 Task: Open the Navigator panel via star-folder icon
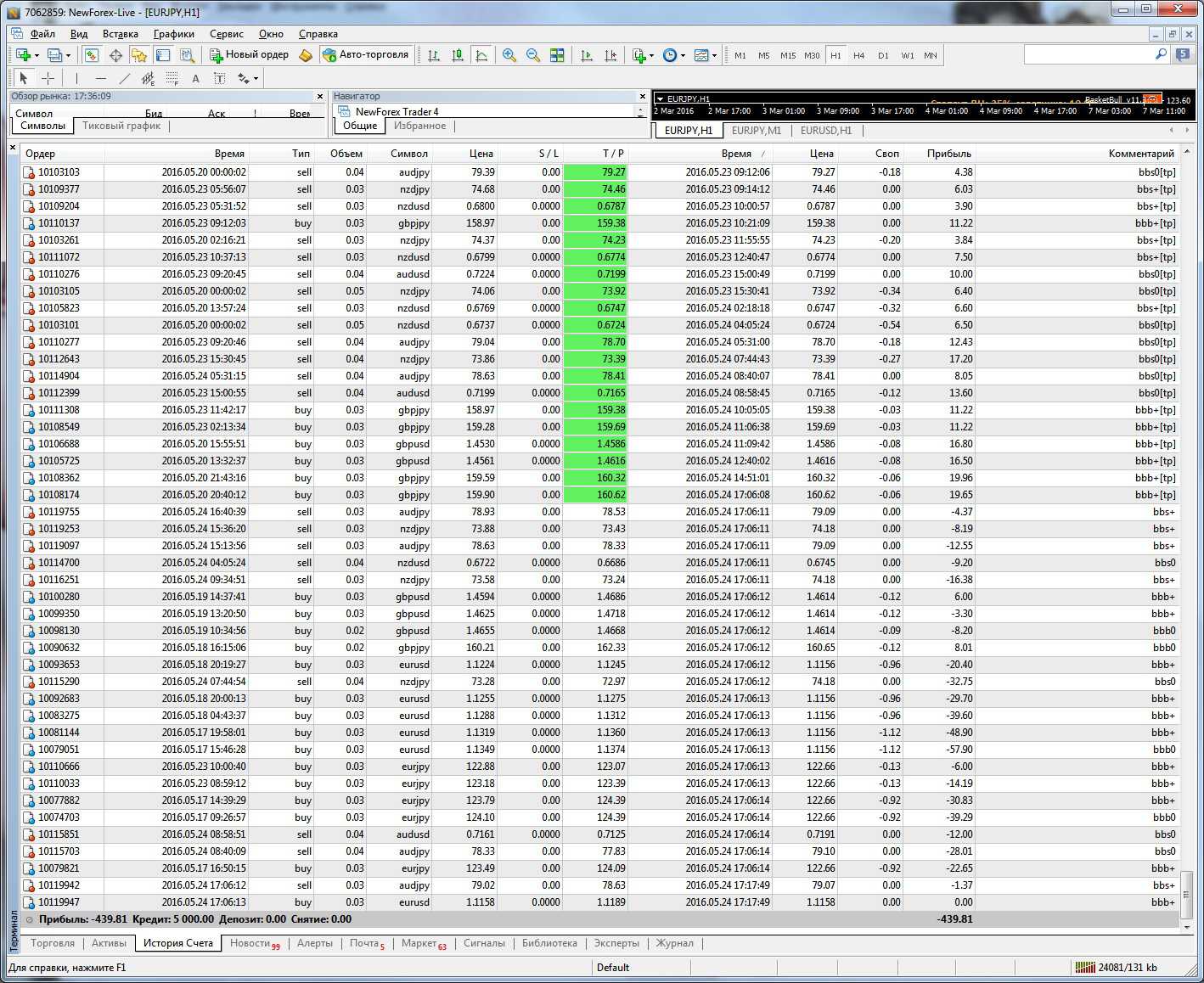[138, 55]
